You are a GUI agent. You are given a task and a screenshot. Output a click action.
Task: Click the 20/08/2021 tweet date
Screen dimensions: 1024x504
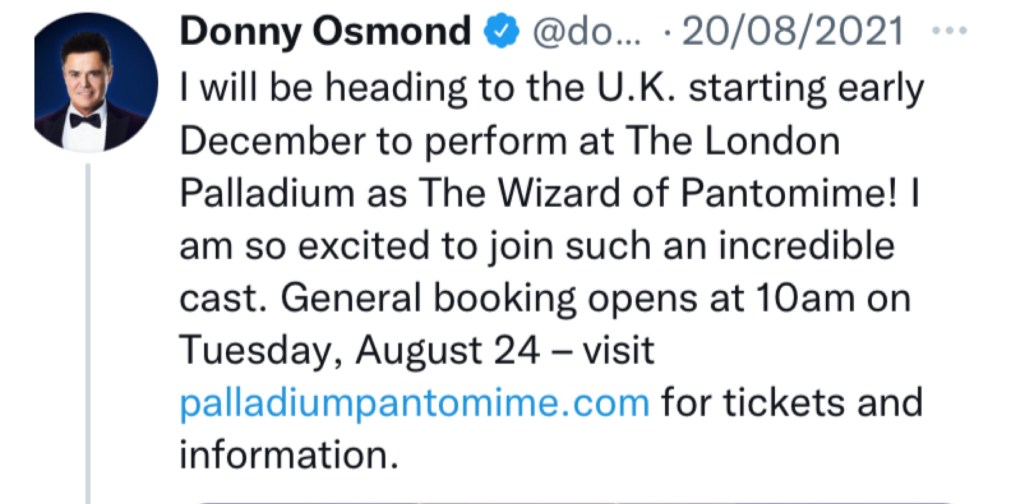coord(792,34)
